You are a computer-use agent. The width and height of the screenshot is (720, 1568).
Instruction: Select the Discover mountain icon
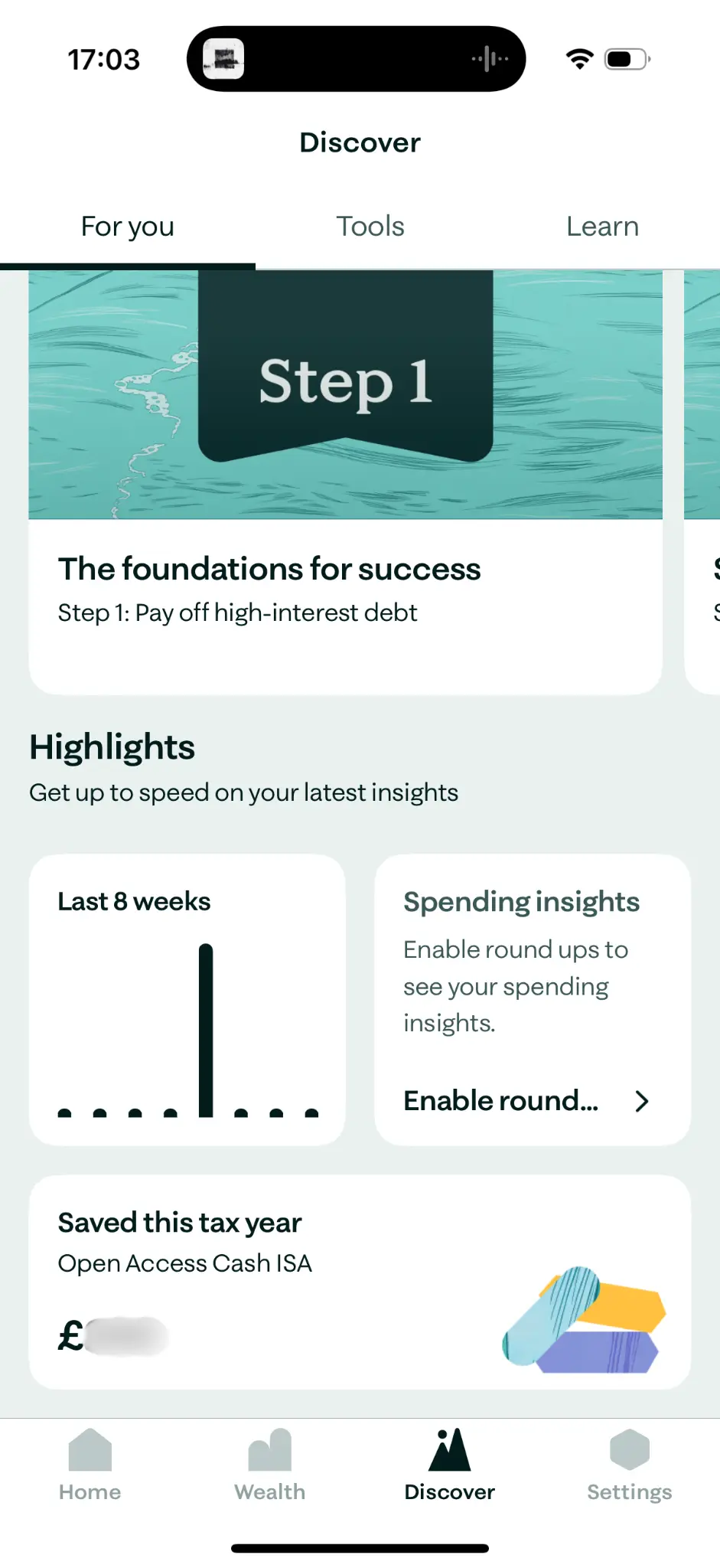[449, 1450]
